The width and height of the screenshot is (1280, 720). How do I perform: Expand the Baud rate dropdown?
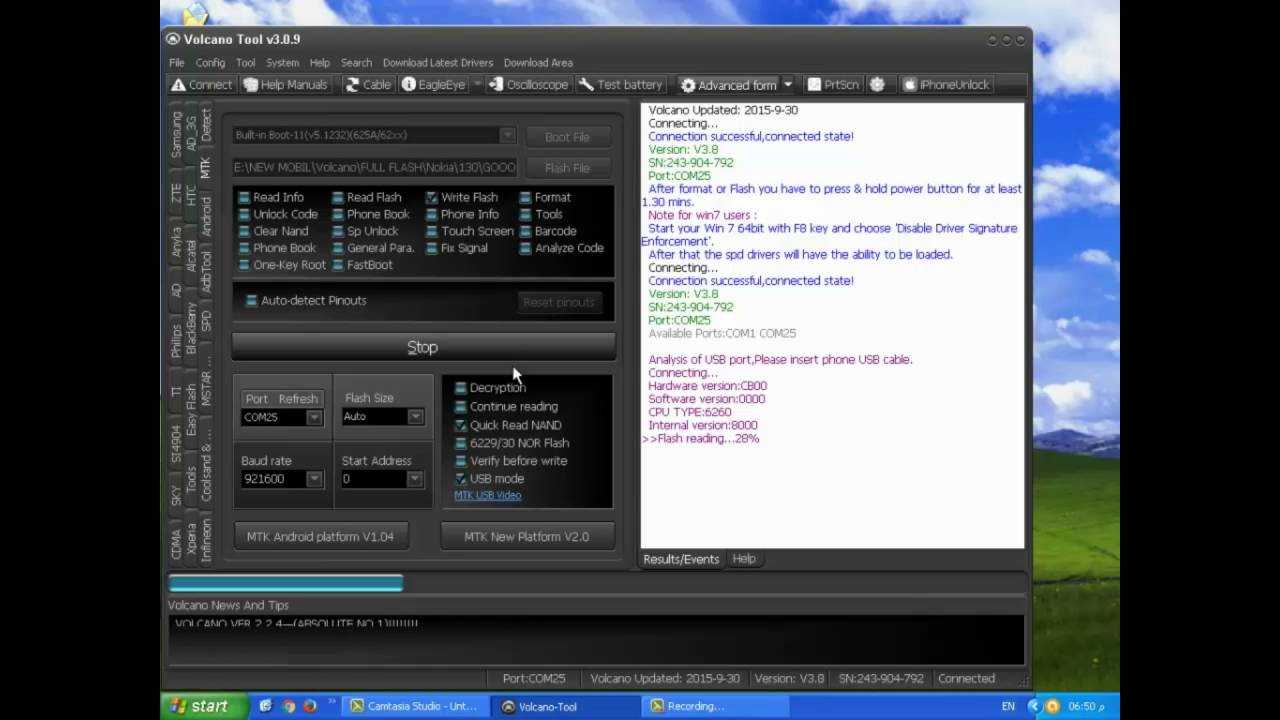point(314,479)
